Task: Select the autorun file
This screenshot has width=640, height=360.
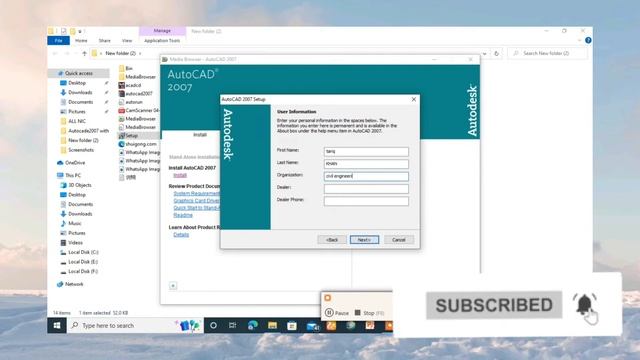Action: point(134,102)
